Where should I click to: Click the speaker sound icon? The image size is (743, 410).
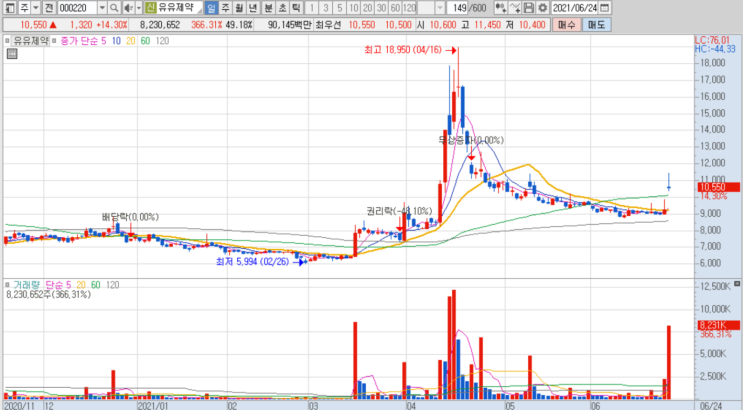[x=127, y=8]
